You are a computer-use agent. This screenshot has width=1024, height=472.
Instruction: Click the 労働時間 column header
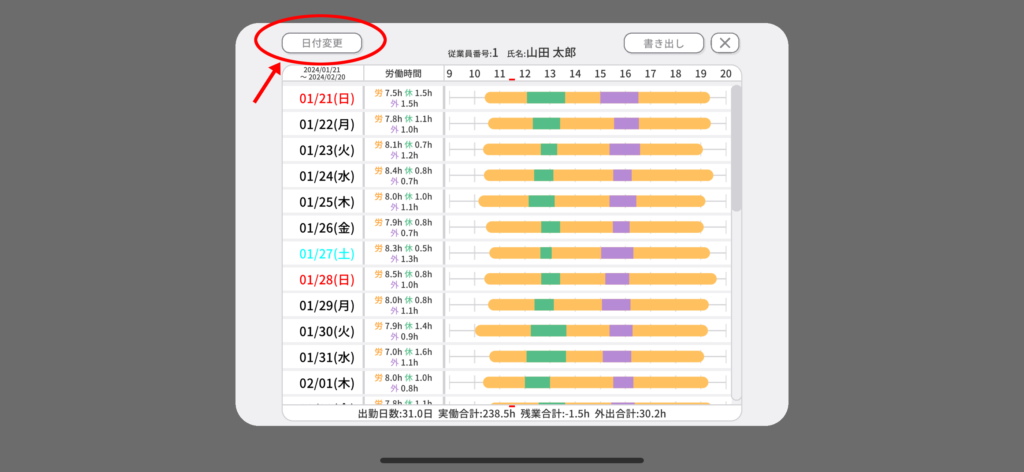click(x=403, y=73)
